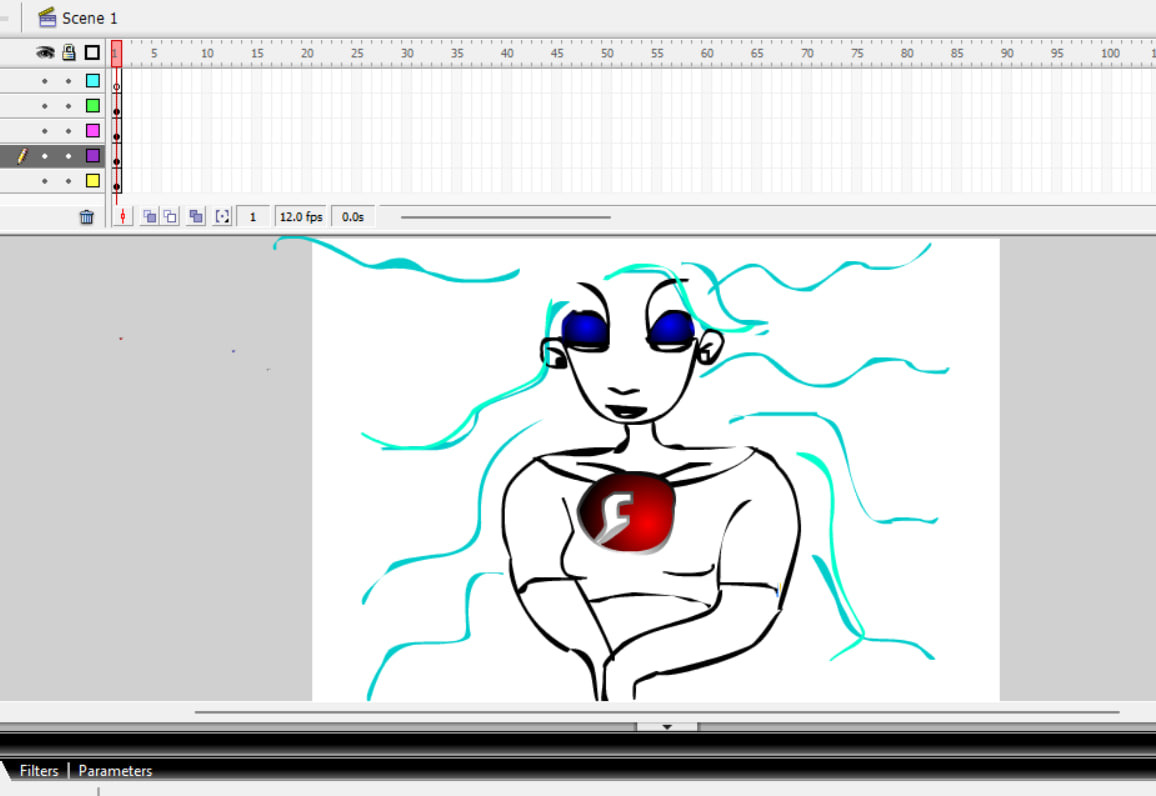Click the Show All Layers as Outlines square
1156x796 pixels.
point(92,52)
